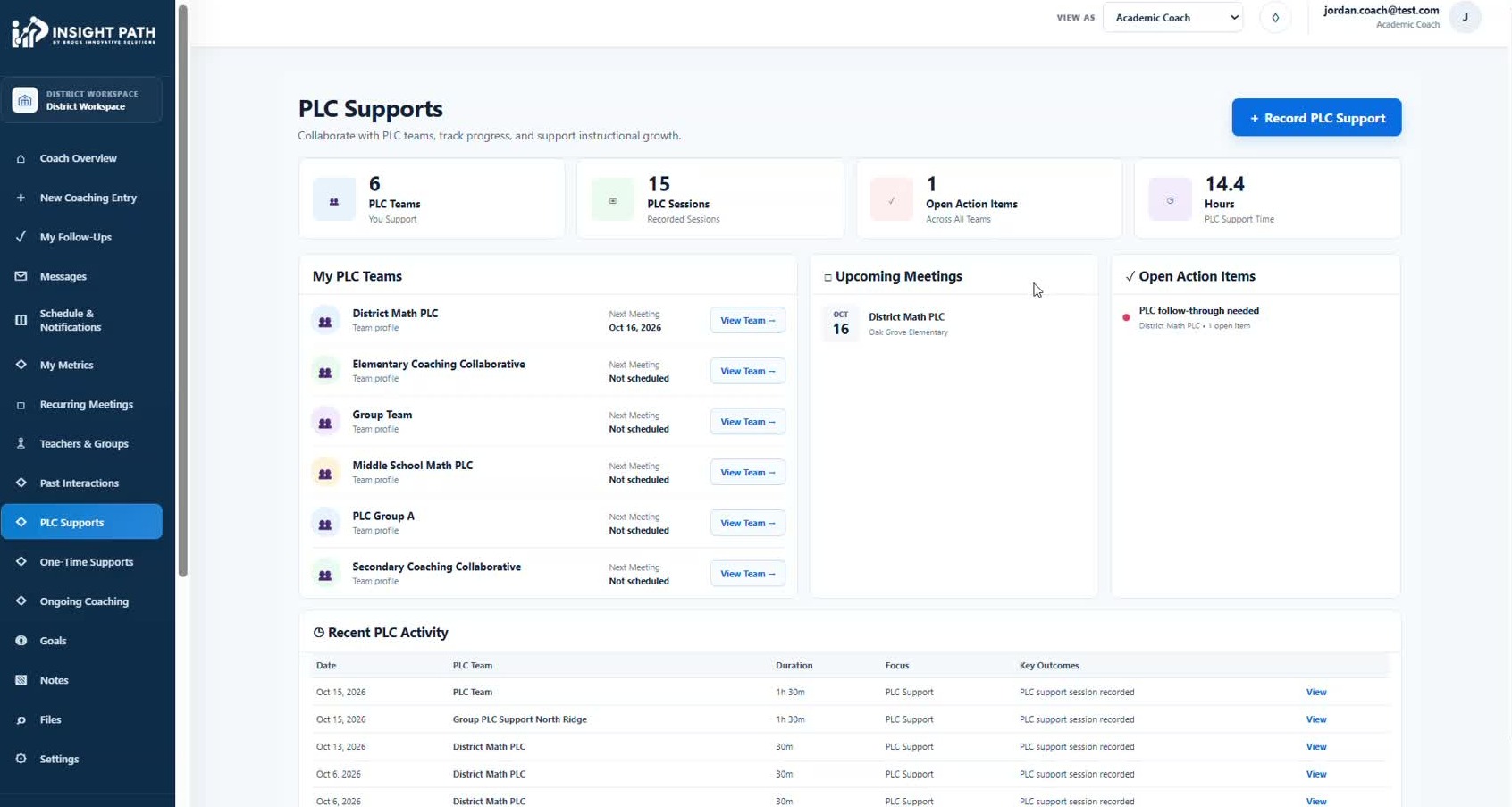Click the Insight Path logo
The image size is (1512, 807).
pos(83,32)
